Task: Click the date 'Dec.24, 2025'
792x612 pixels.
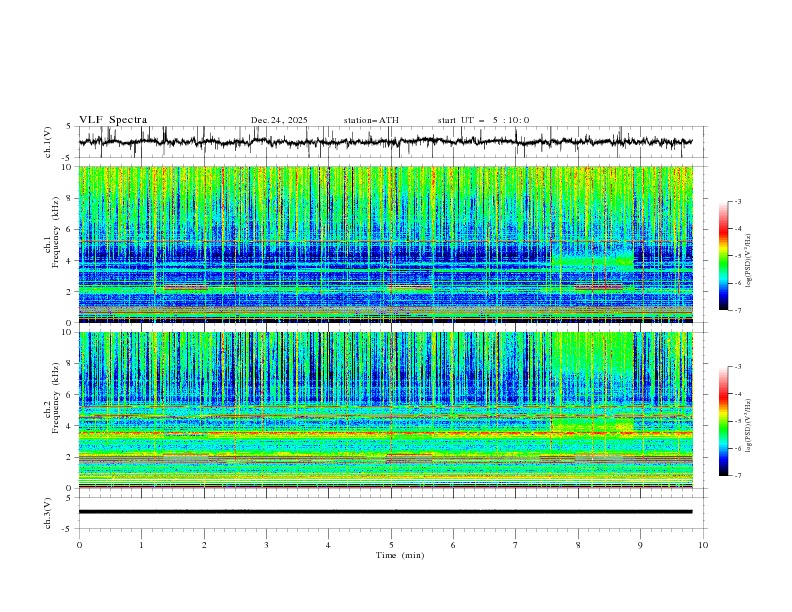Action: coord(279,120)
